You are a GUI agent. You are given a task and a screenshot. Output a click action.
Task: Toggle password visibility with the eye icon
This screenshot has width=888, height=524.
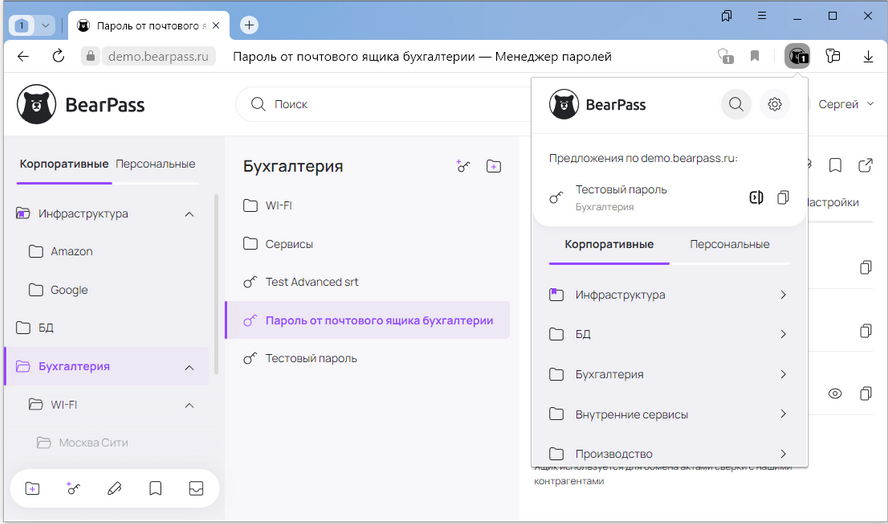pos(835,394)
